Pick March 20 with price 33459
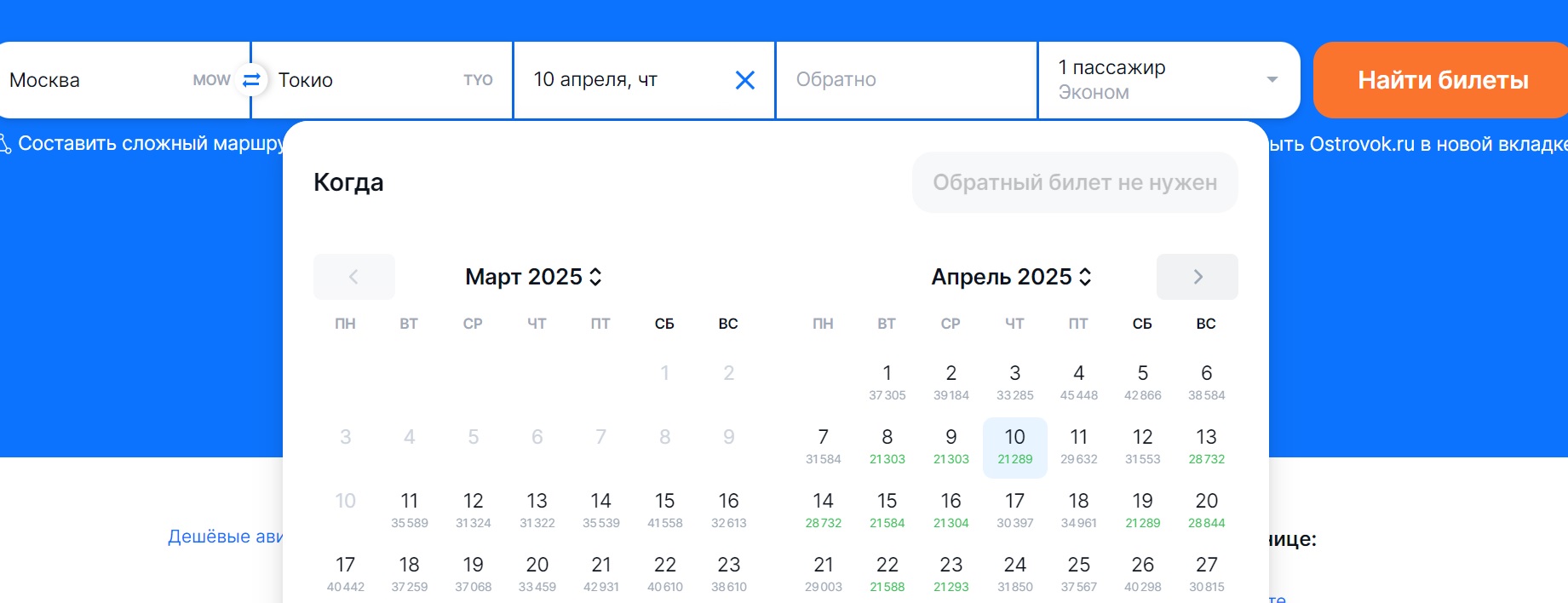This screenshot has height=603, width=1568. pos(537,575)
